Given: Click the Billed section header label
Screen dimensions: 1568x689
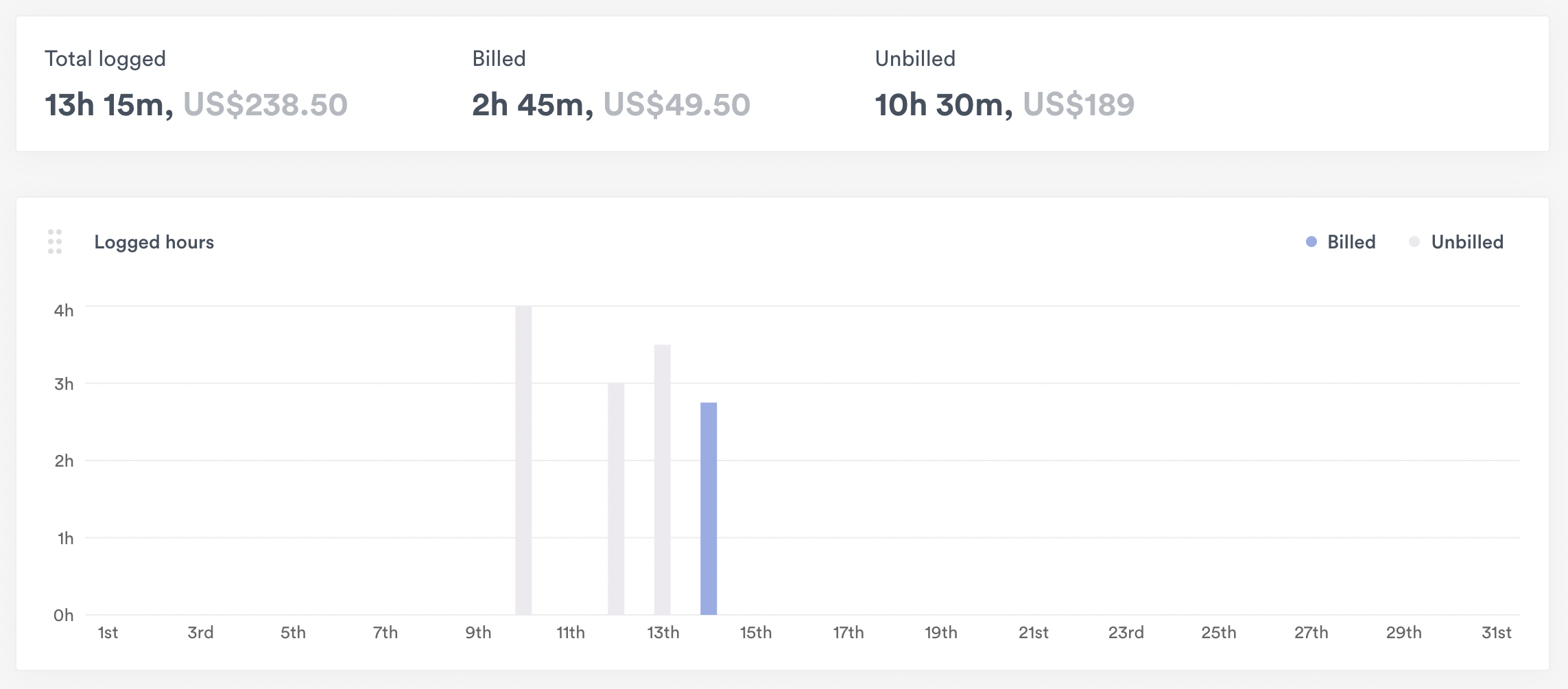Looking at the screenshot, I should tap(498, 58).
